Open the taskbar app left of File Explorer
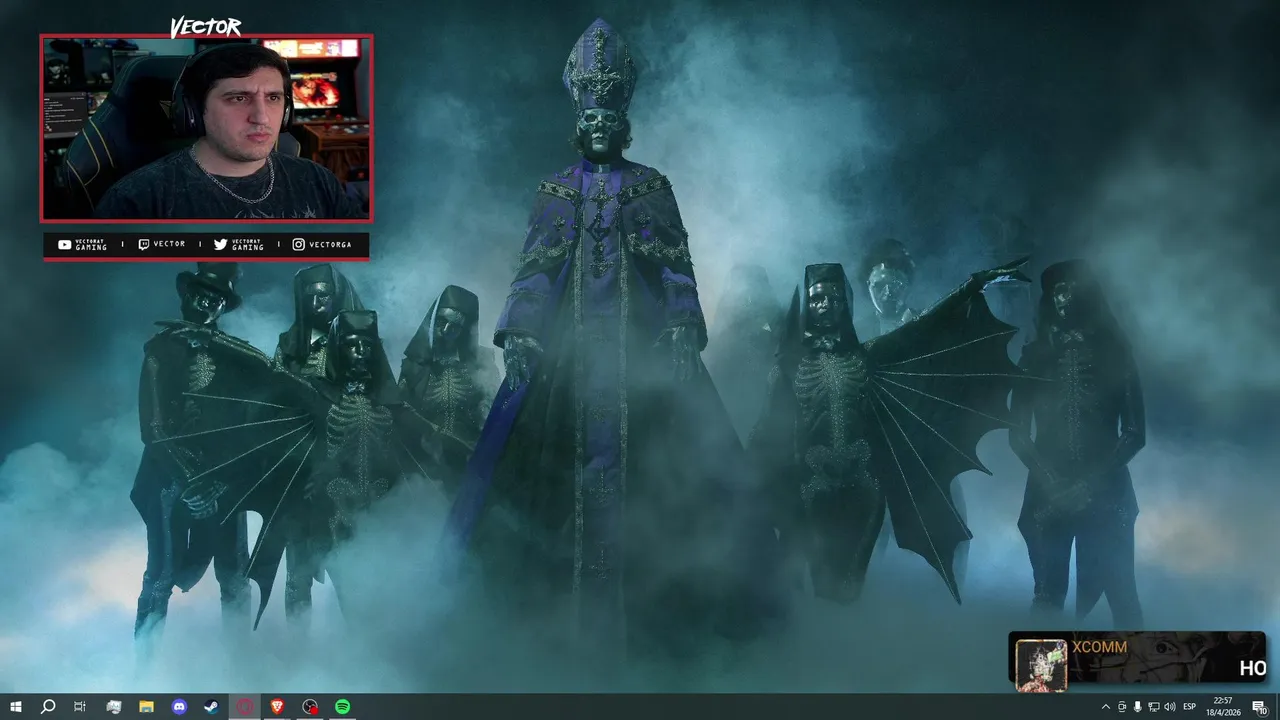 113,707
